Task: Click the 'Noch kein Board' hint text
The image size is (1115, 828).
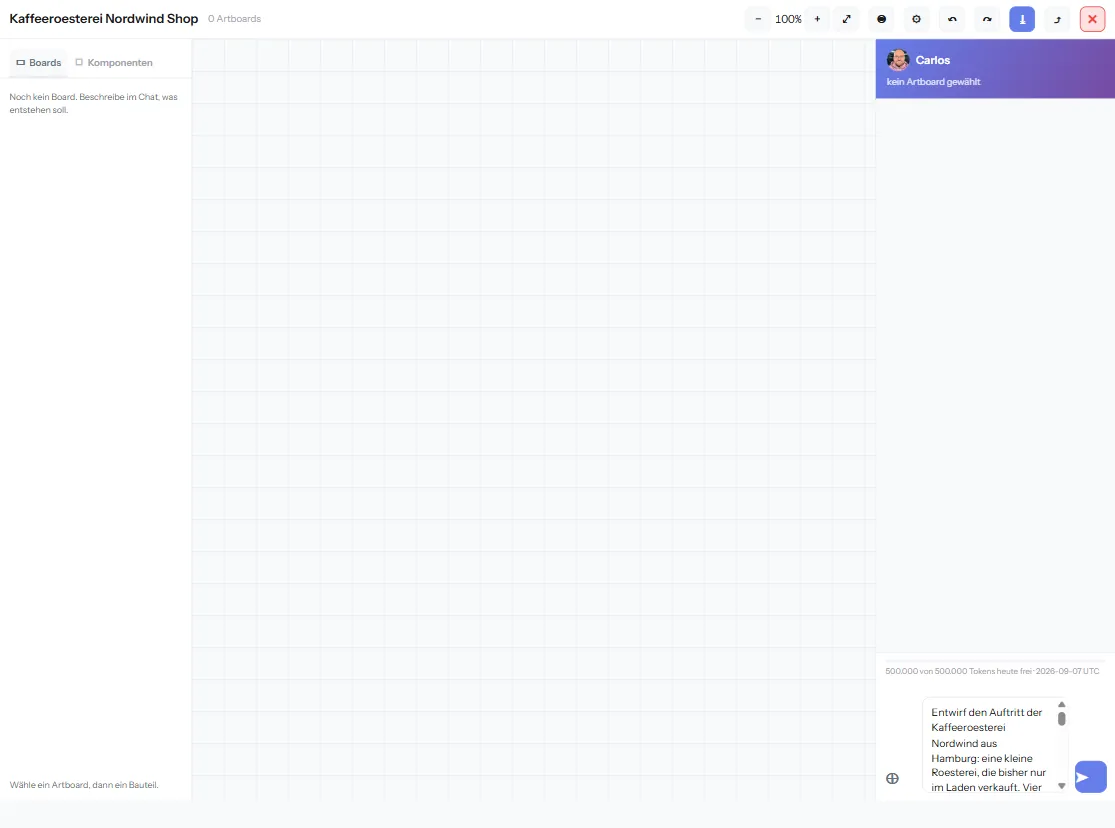Action: 93,103
